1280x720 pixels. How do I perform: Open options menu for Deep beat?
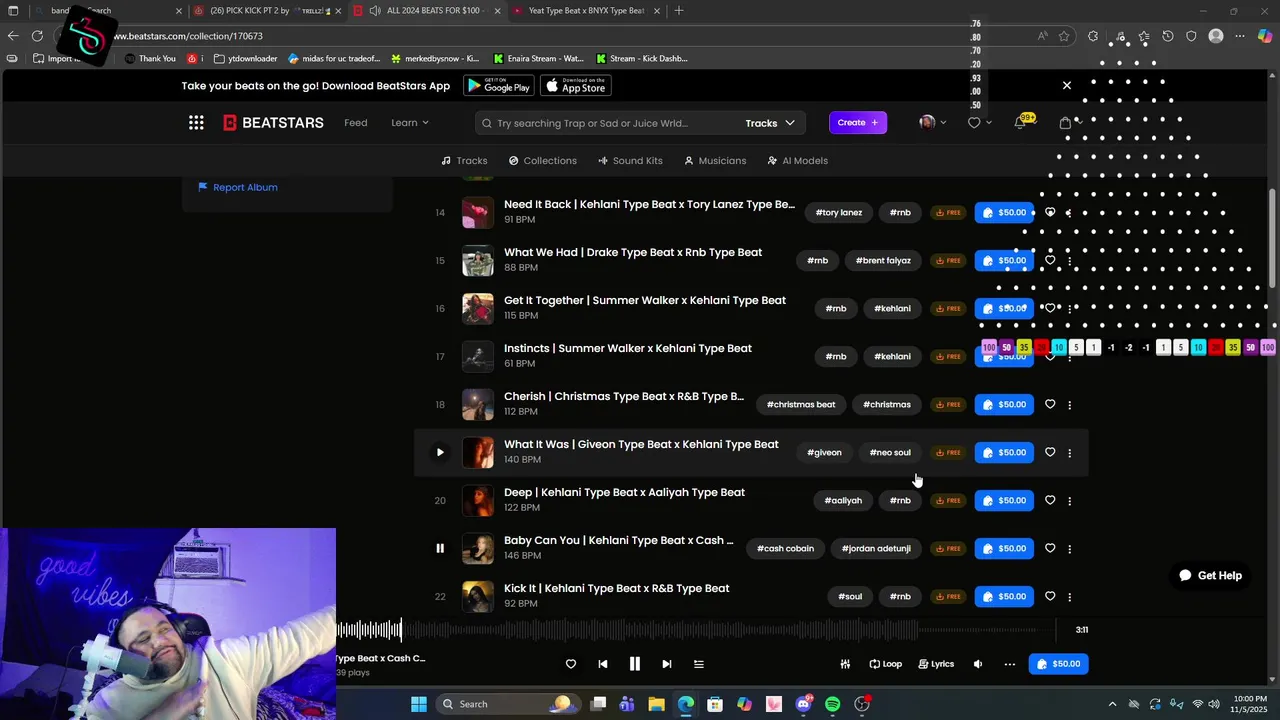click(1070, 501)
